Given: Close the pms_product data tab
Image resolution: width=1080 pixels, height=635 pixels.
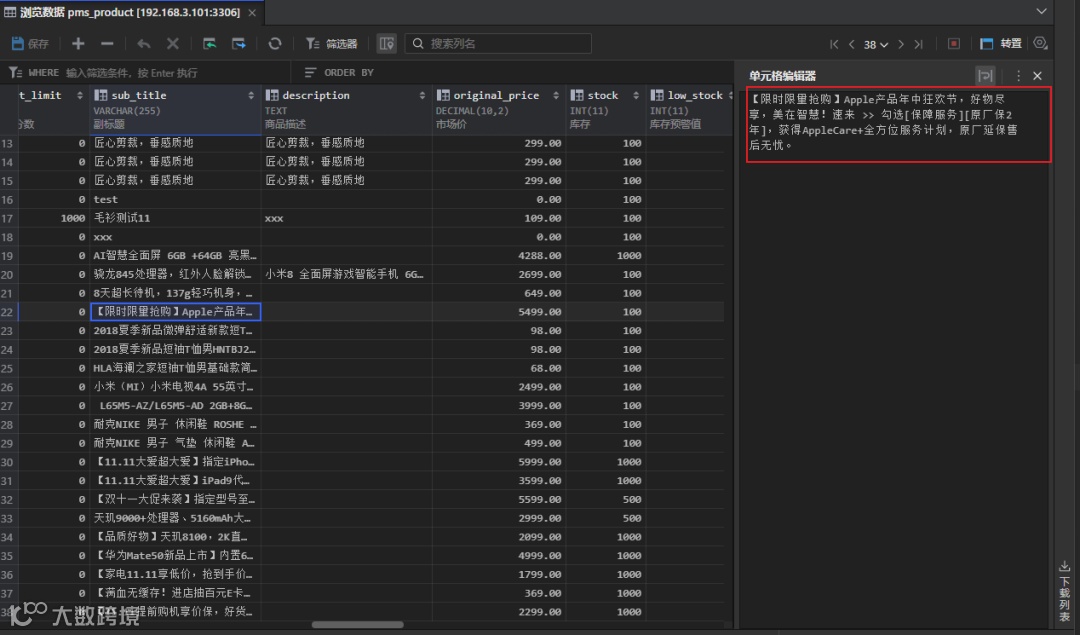Looking at the screenshot, I should pos(252,12).
